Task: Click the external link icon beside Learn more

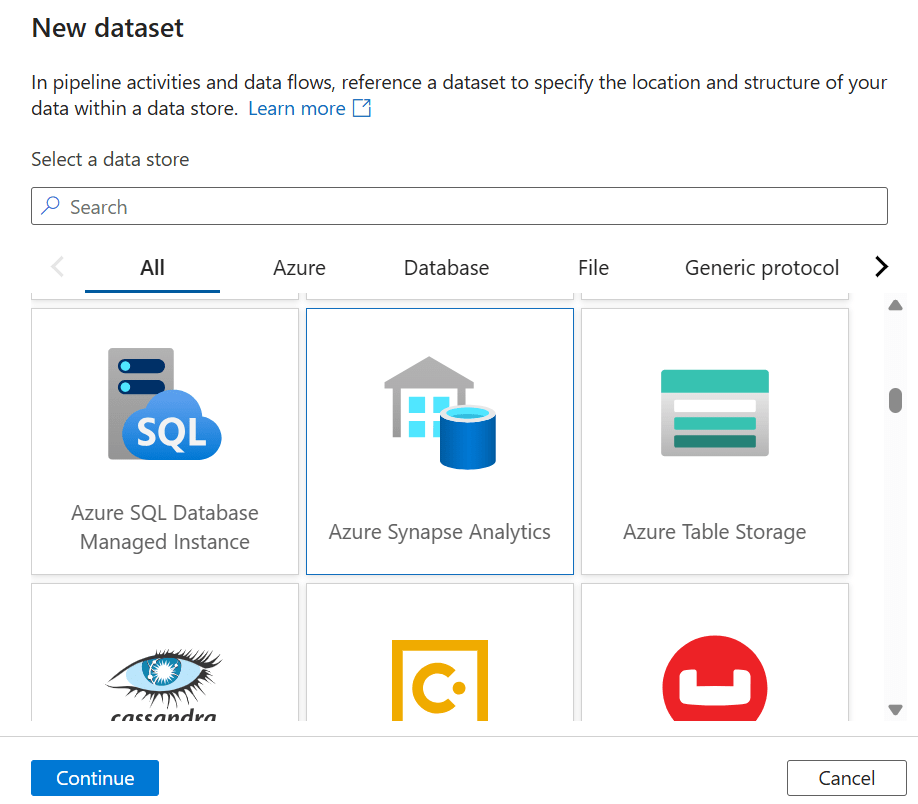Action: click(x=362, y=109)
